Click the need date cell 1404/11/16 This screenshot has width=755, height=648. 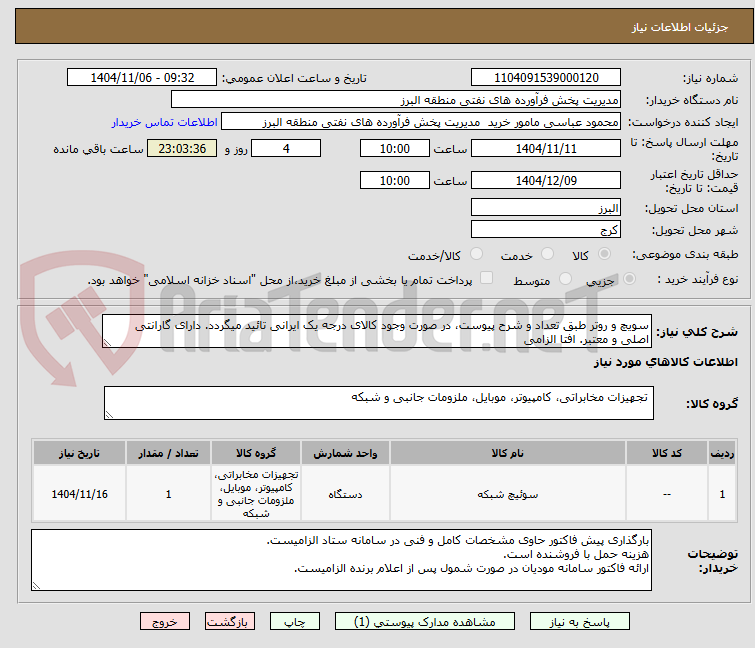(x=79, y=494)
